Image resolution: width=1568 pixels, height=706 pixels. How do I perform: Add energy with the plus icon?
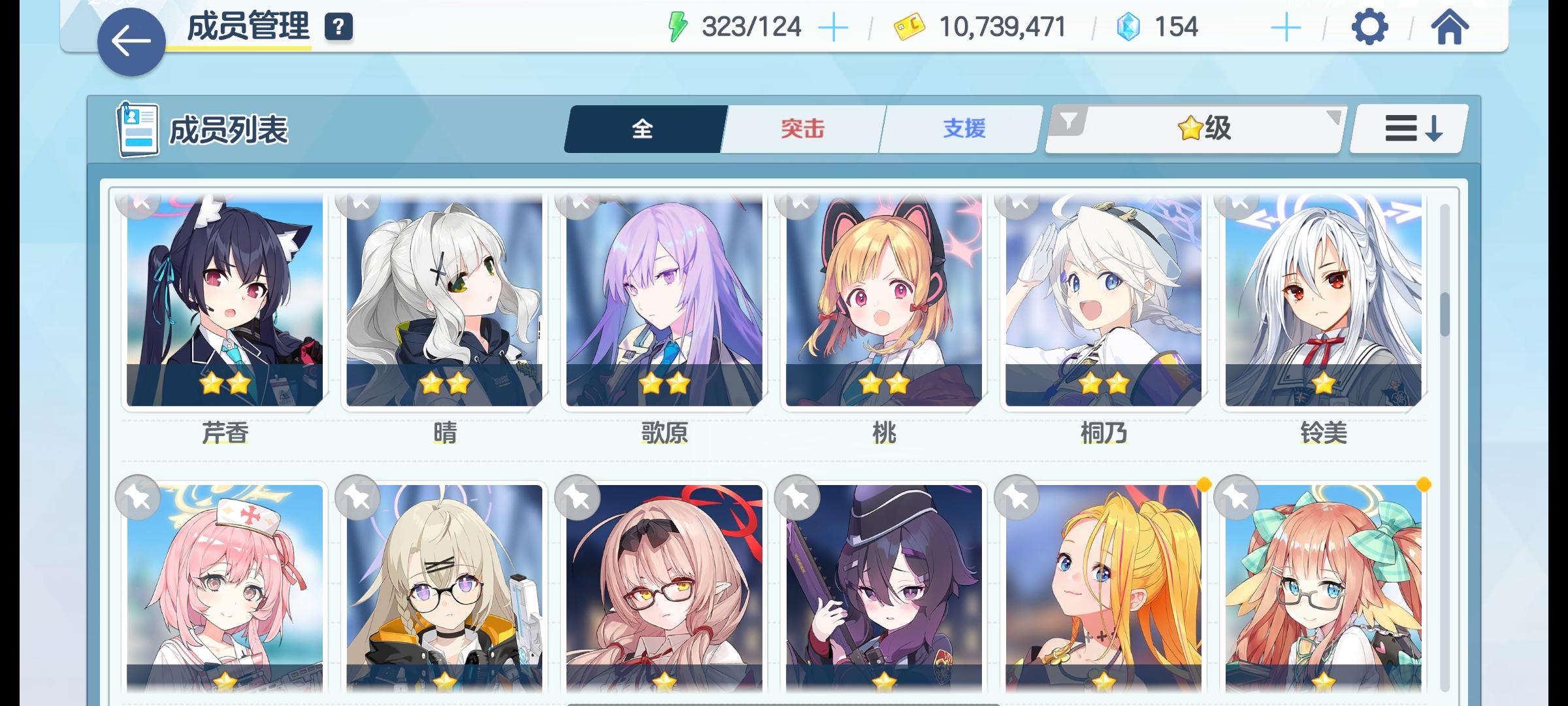tap(833, 28)
